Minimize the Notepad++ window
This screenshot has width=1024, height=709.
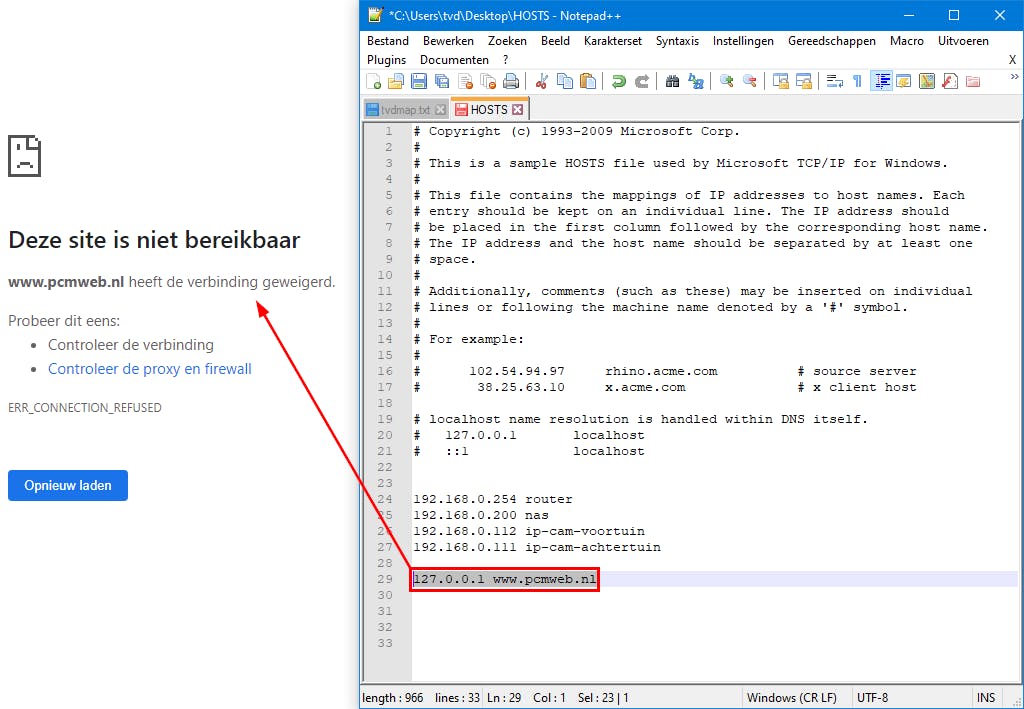point(908,15)
